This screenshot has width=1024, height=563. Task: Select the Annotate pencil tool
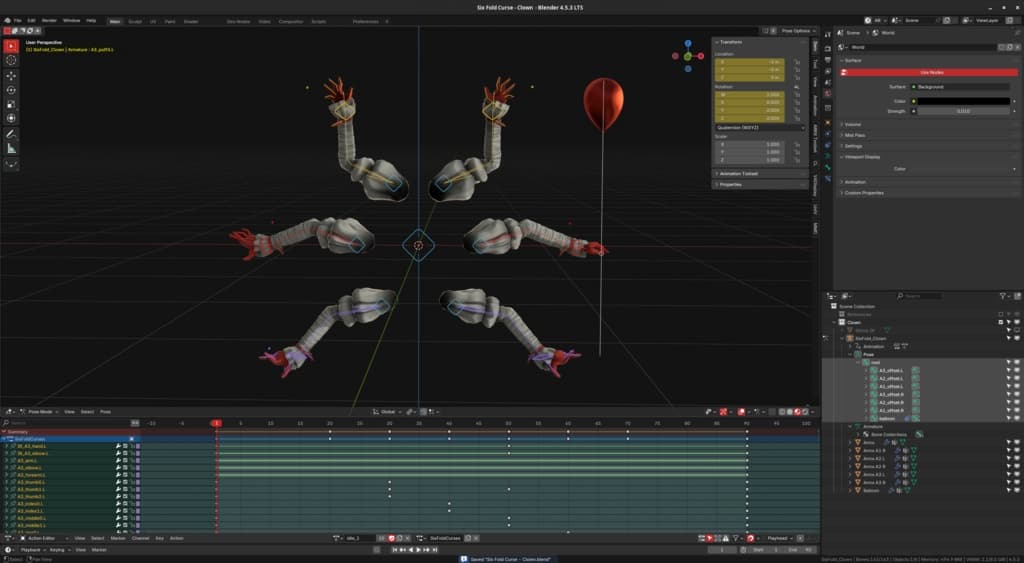11,133
